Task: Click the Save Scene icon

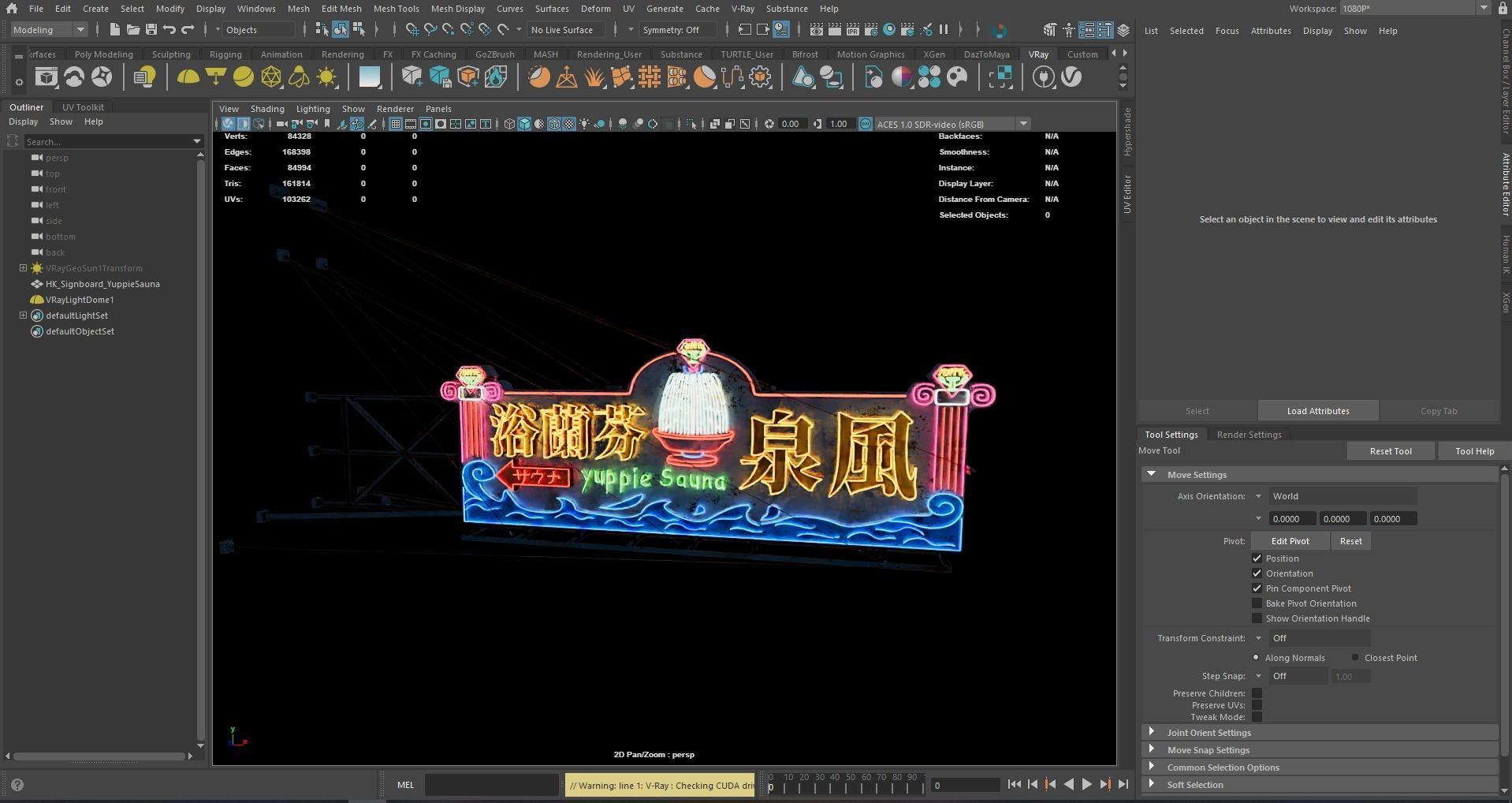Action: pos(151,30)
